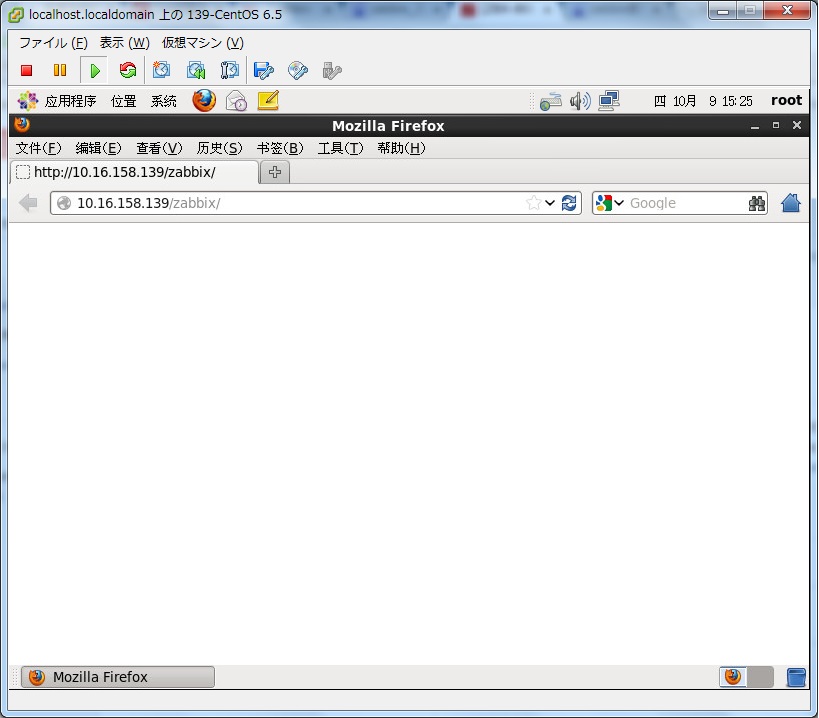Open the 位置 places menu

pos(123,101)
